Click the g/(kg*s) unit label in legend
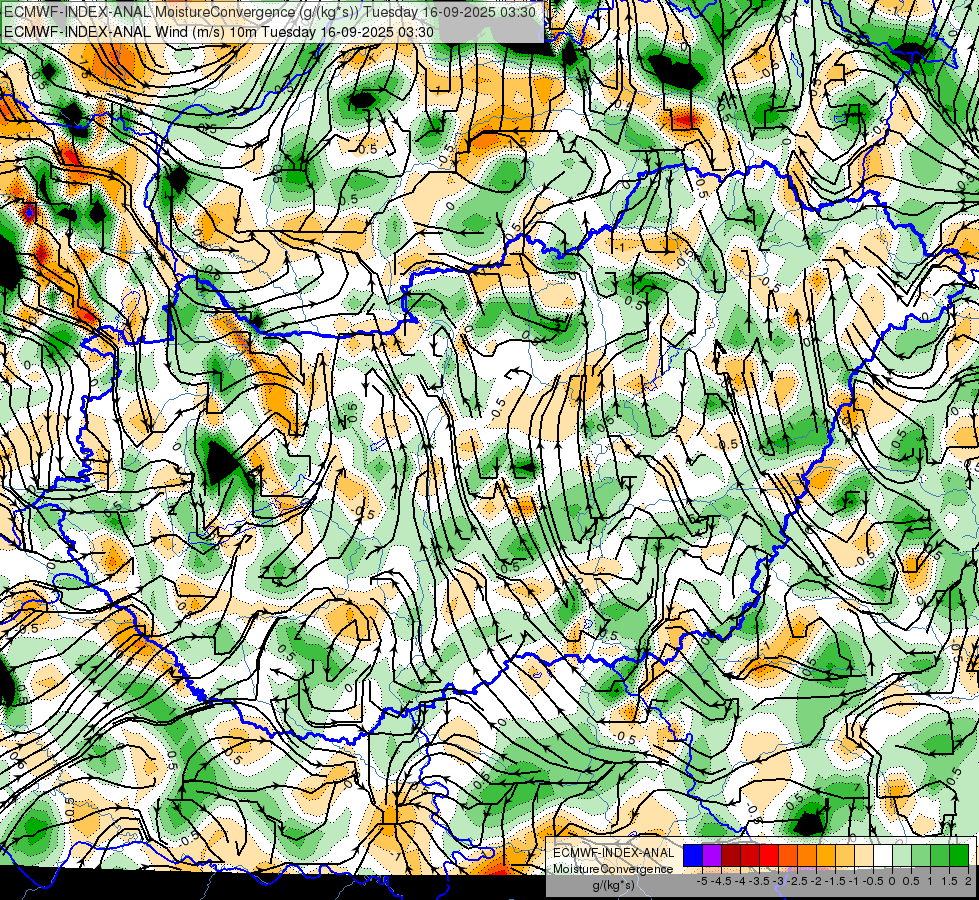This screenshot has width=979, height=900. [614, 885]
